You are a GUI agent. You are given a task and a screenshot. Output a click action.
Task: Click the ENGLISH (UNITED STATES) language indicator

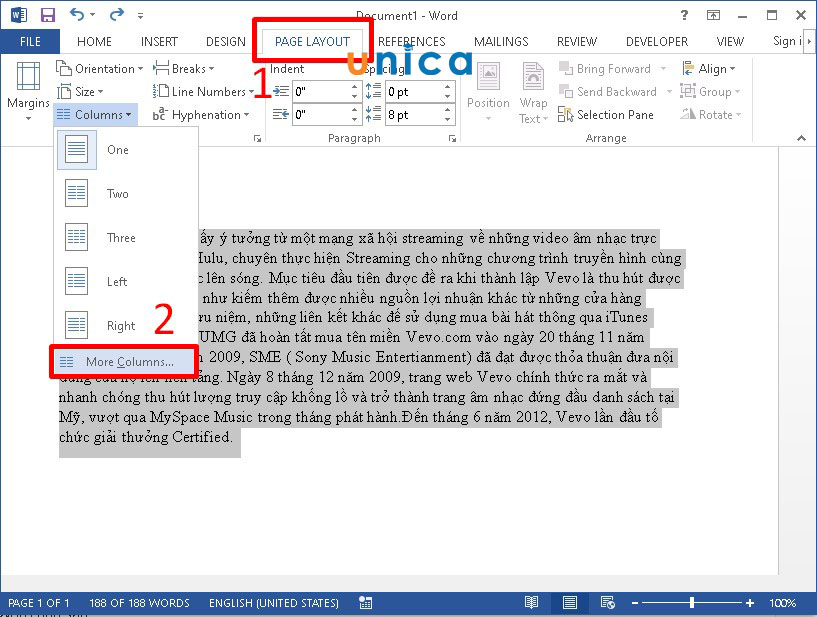[x=274, y=603]
